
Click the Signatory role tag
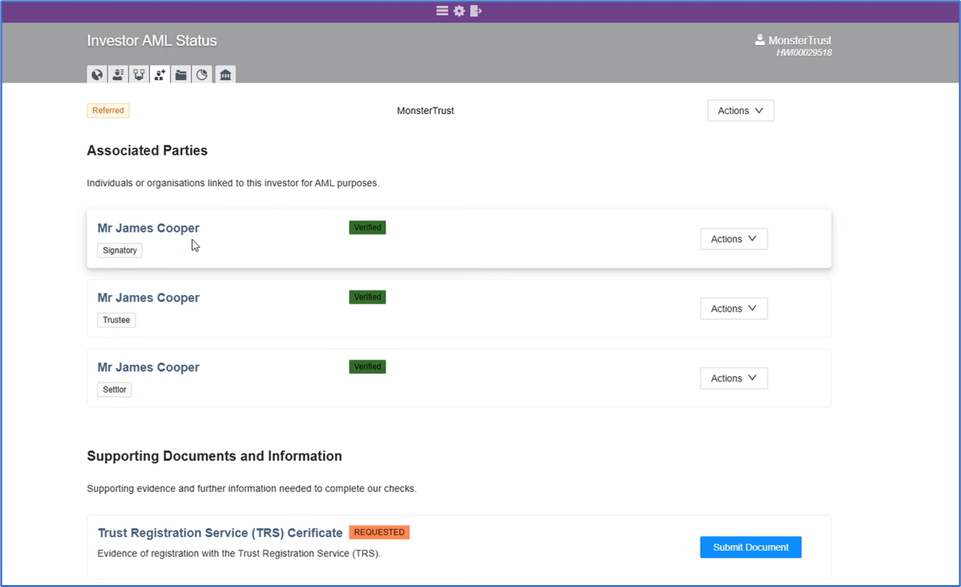[x=120, y=250]
